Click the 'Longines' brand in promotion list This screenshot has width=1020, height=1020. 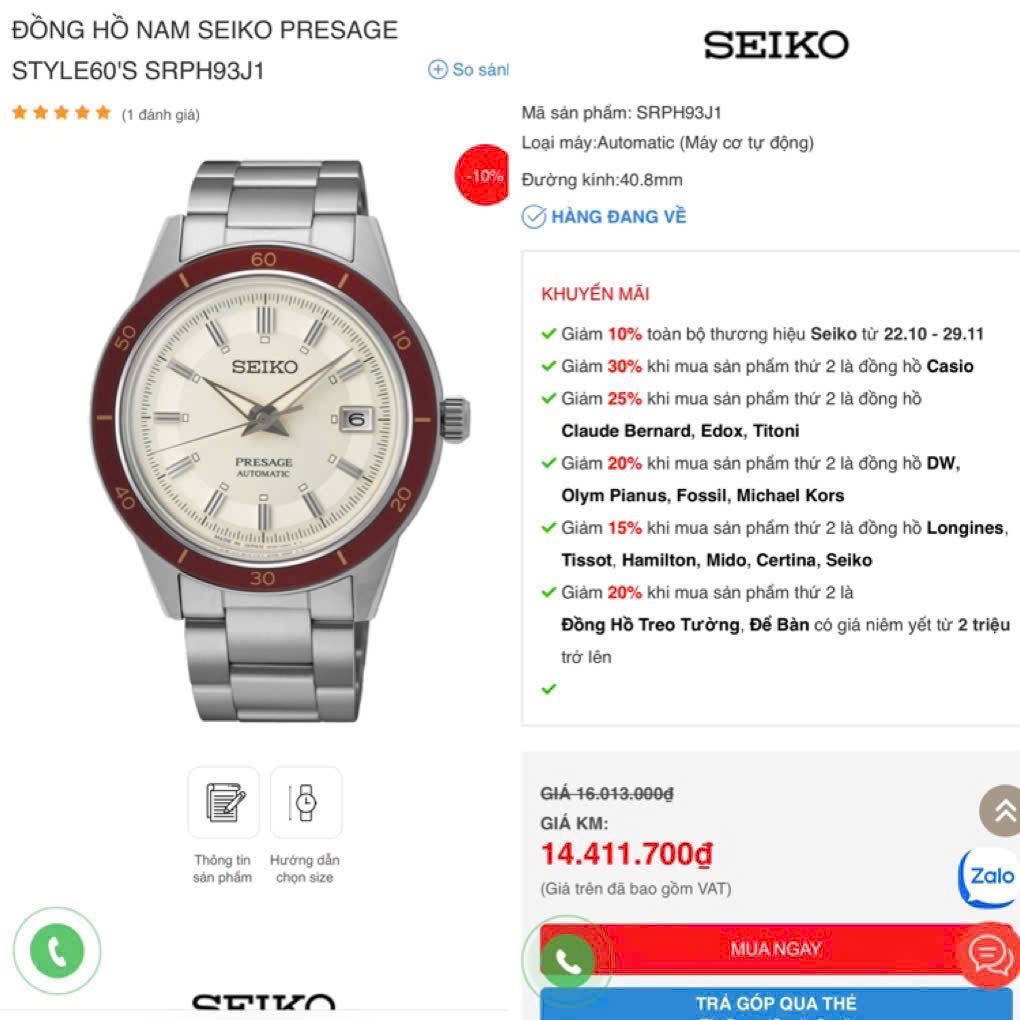[x=966, y=528]
